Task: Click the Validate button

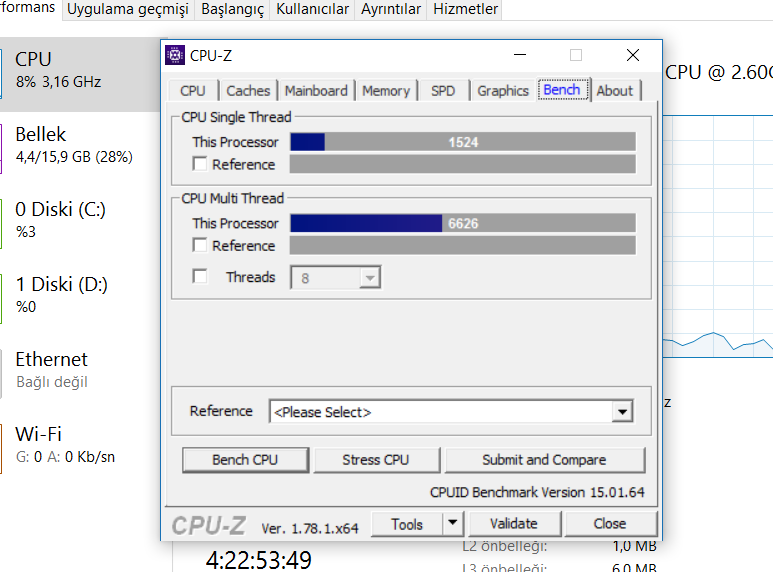Action: click(514, 524)
